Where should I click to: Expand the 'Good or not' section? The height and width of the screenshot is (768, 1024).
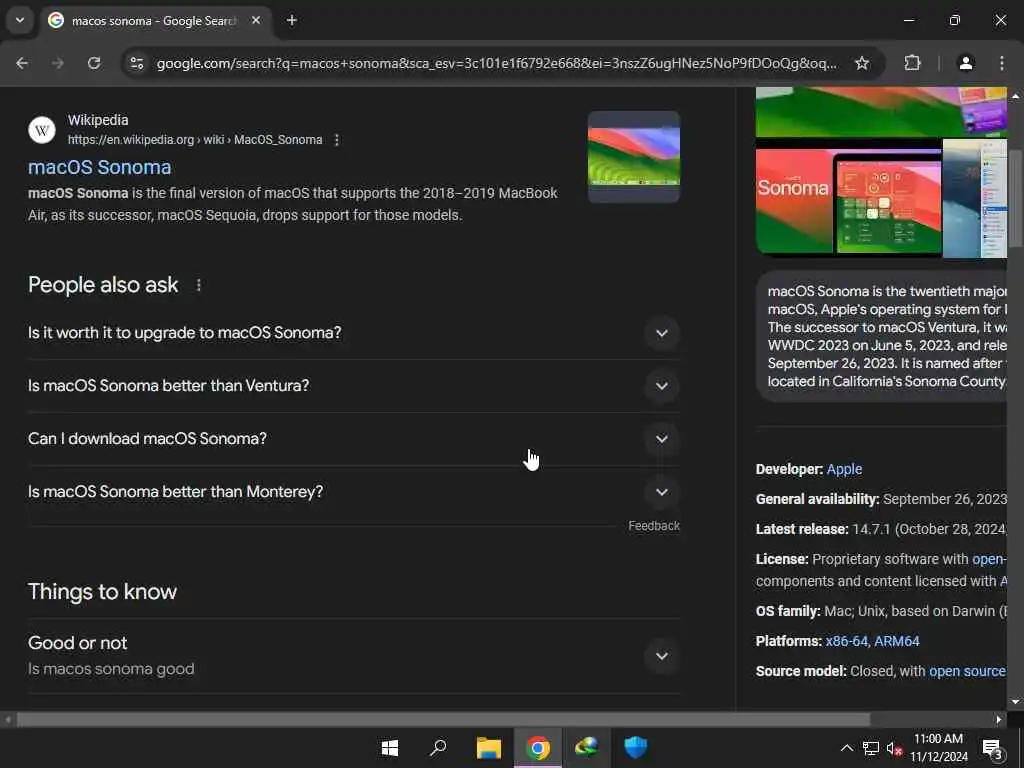(354, 656)
